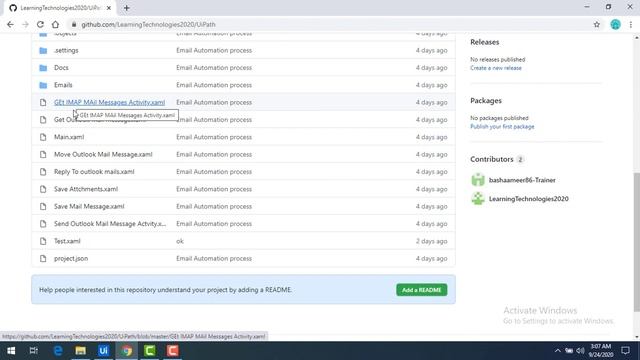Open Chrome from taskbar

coord(127,351)
